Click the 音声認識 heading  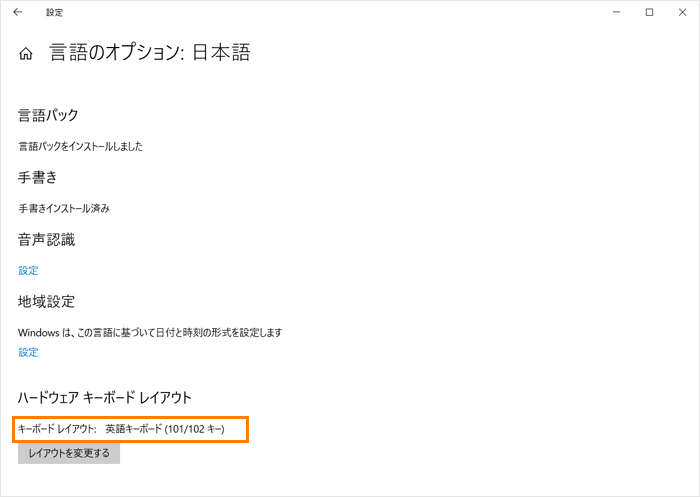click(46, 240)
